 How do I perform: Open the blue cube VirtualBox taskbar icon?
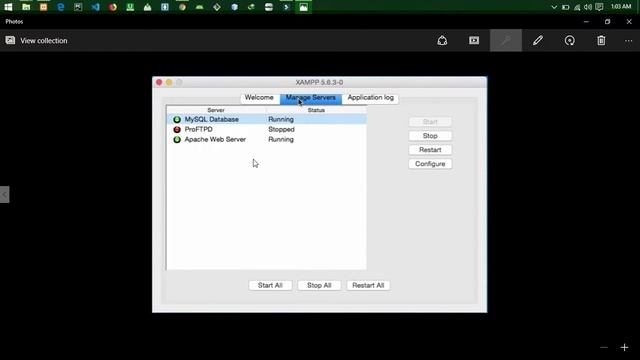[234, 7]
